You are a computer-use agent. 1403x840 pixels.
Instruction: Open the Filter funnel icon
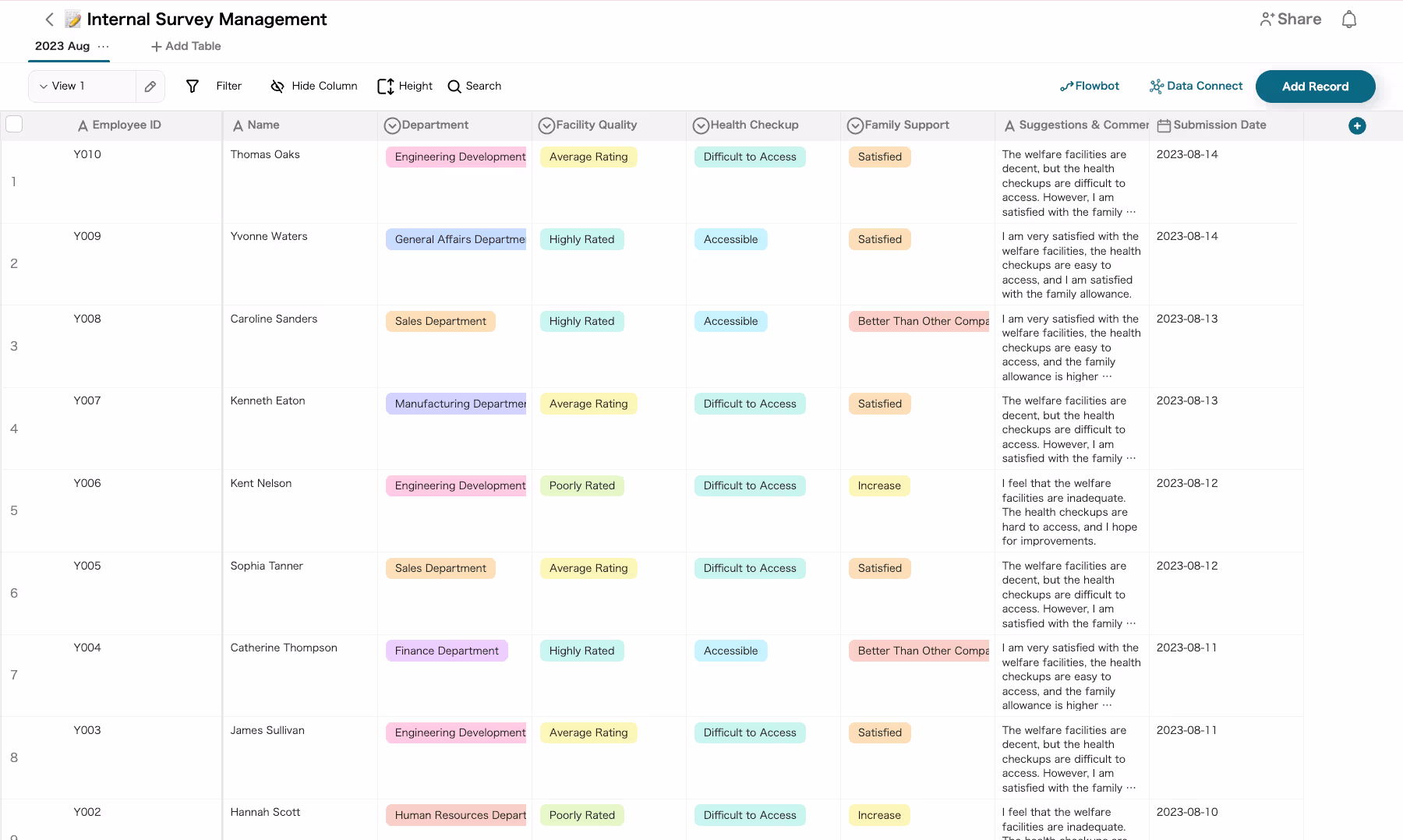[x=193, y=86]
